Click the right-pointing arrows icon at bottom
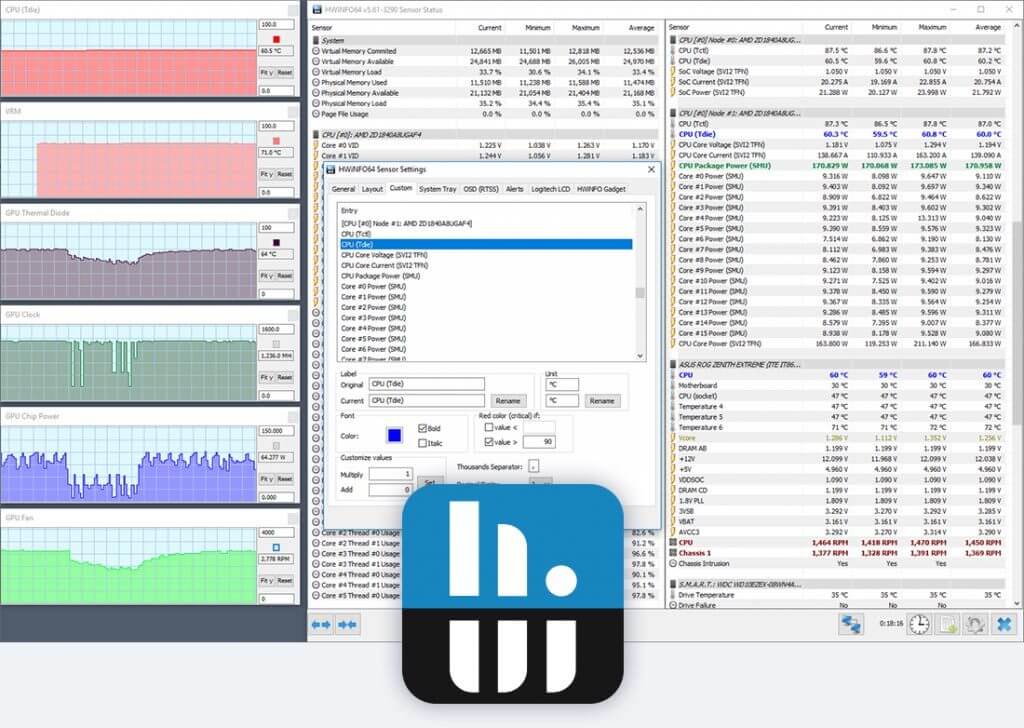The image size is (1024, 728). pyautogui.click(x=345, y=625)
